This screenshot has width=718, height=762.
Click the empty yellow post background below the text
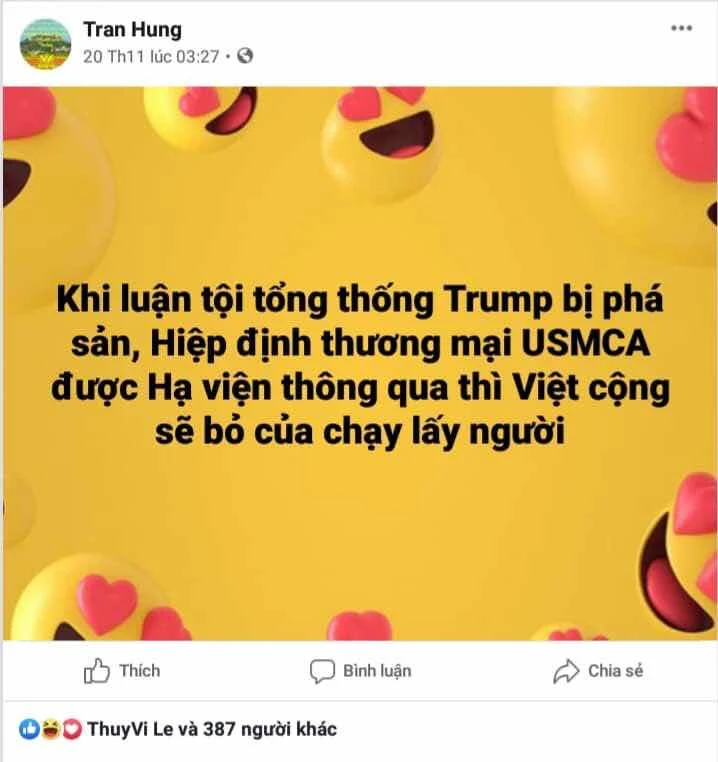(x=360, y=525)
